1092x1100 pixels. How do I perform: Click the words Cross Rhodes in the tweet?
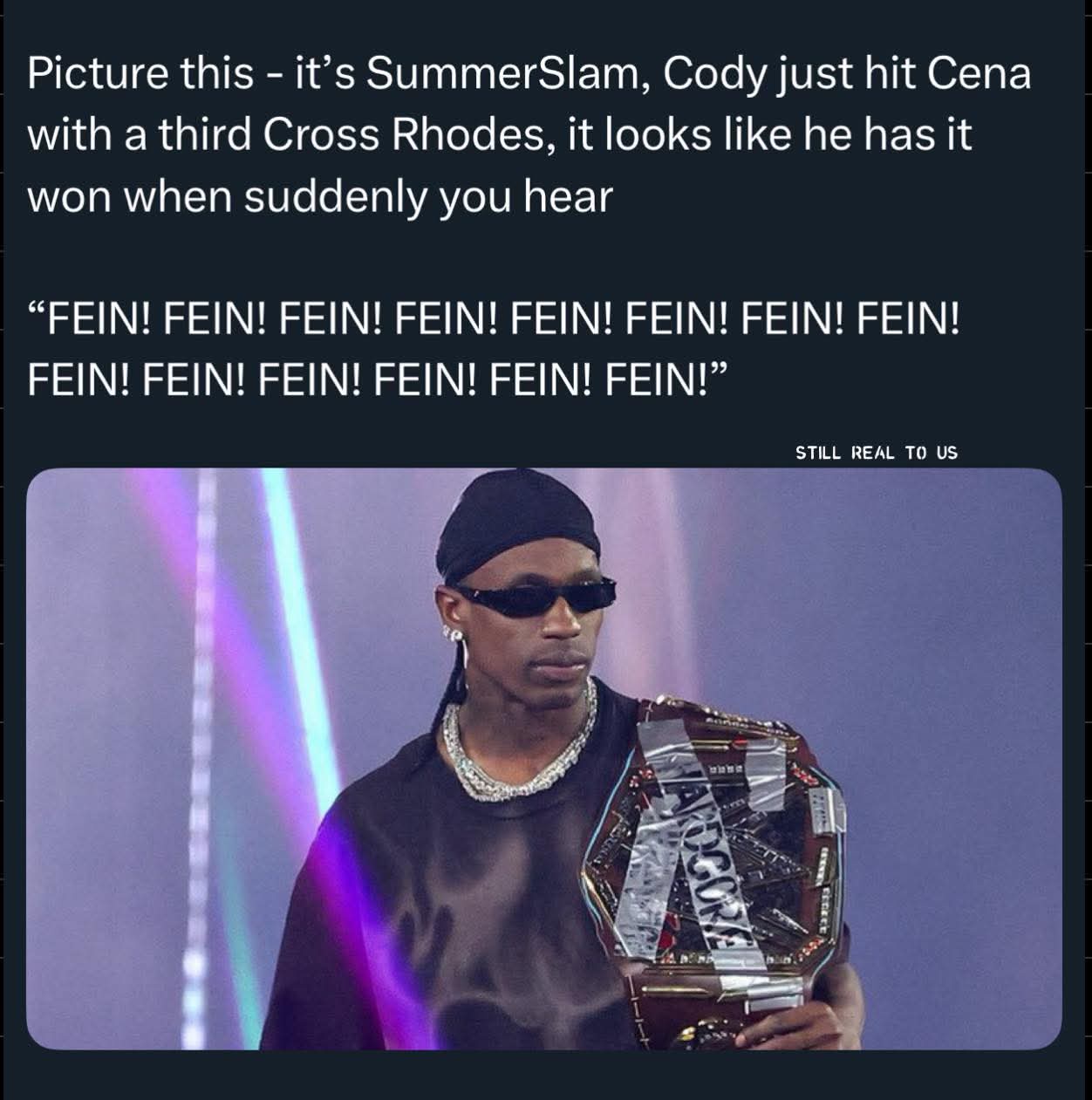tap(406, 136)
